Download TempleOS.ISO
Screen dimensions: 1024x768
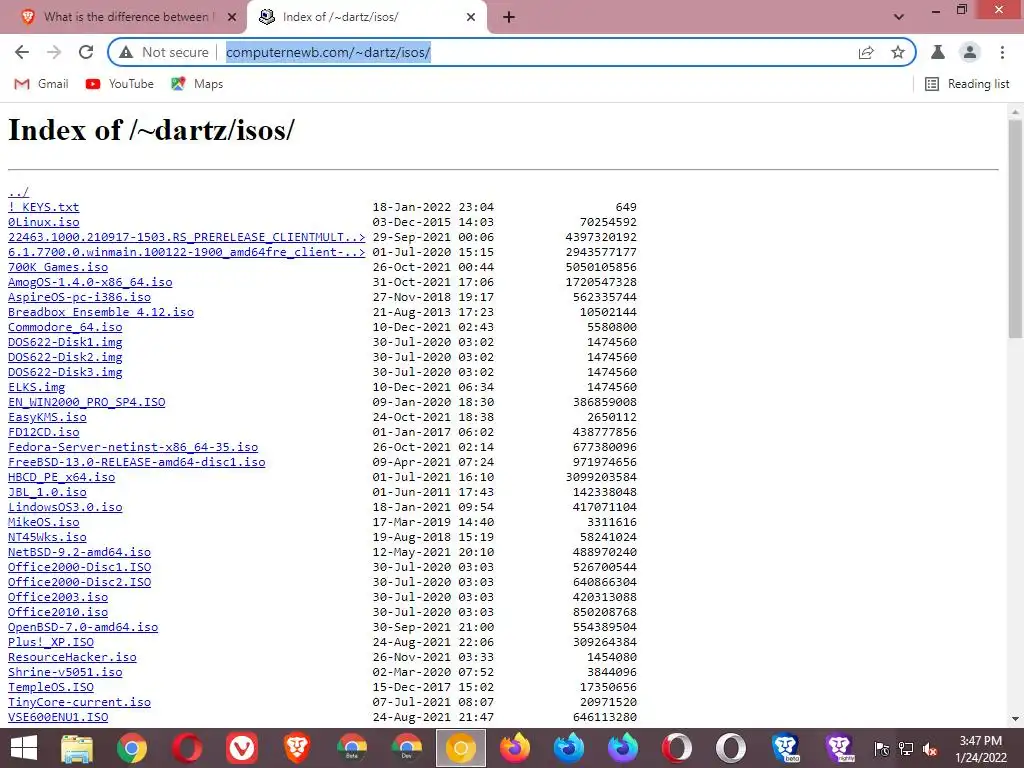[x=50, y=688]
